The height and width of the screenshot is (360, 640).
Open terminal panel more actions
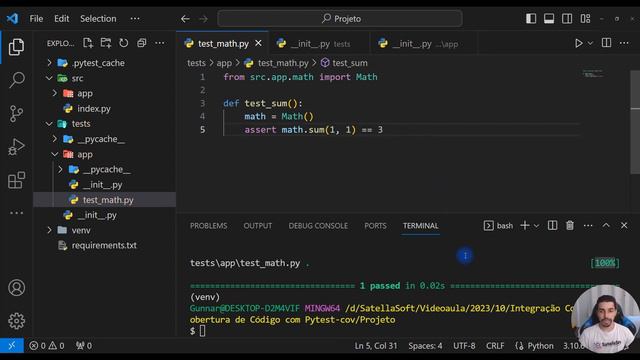[588, 225]
